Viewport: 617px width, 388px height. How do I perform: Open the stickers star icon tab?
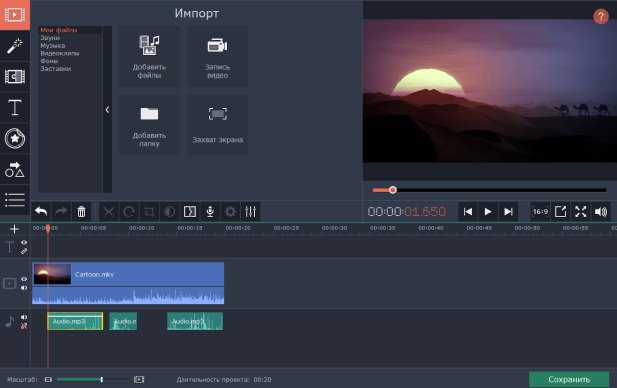[x=15, y=138]
